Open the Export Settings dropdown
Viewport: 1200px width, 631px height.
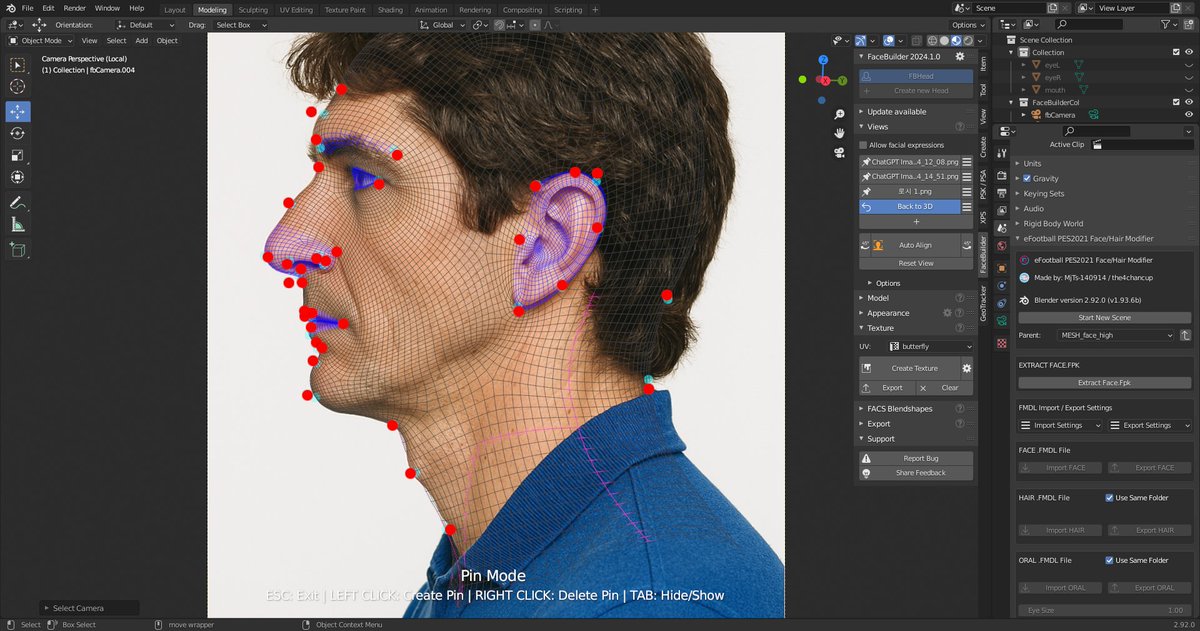click(x=1150, y=425)
